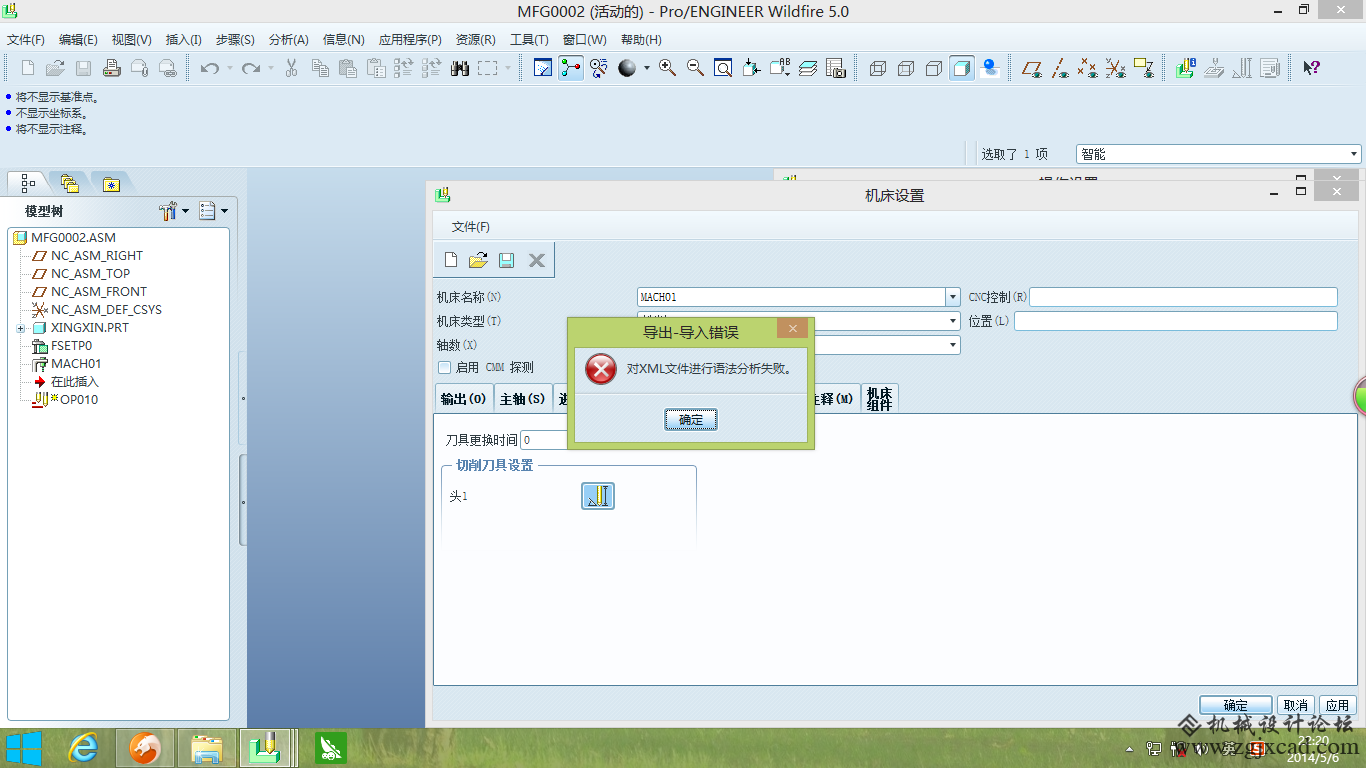Click the shaded sphere appearance icon
This screenshot has height=768, width=1366.
[x=627, y=68]
